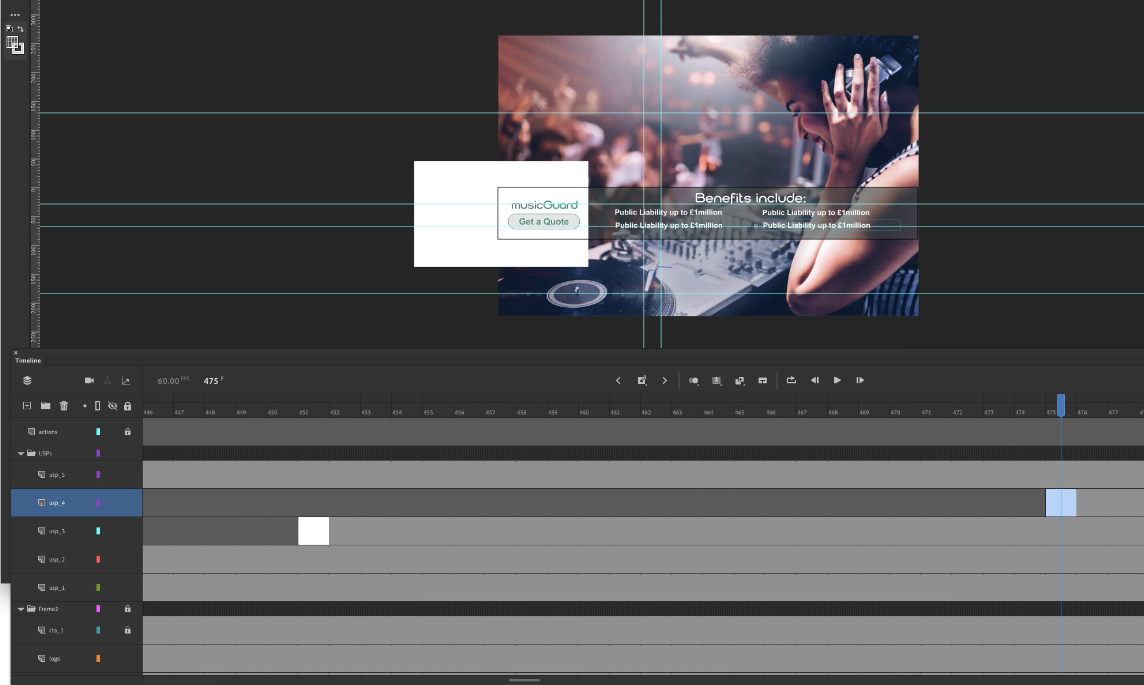This screenshot has height=685, width=1144.
Task: Enable Loop playback in the timeline
Action: tap(791, 381)
